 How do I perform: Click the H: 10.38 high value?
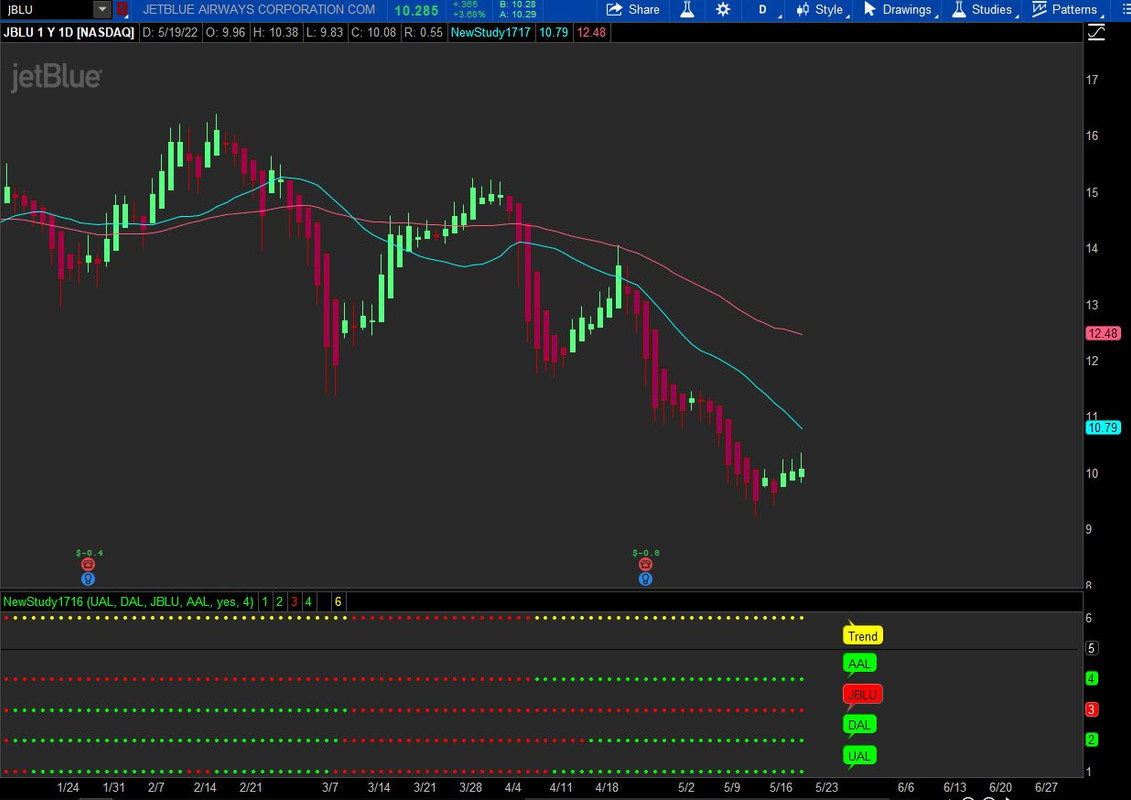tap(276, 32)
